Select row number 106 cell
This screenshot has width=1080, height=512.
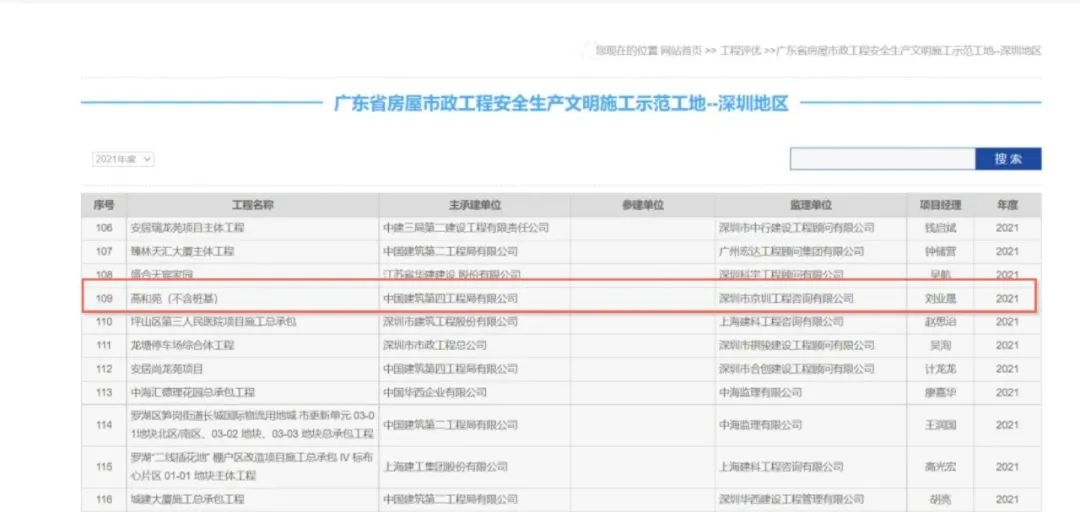[104, 227]
